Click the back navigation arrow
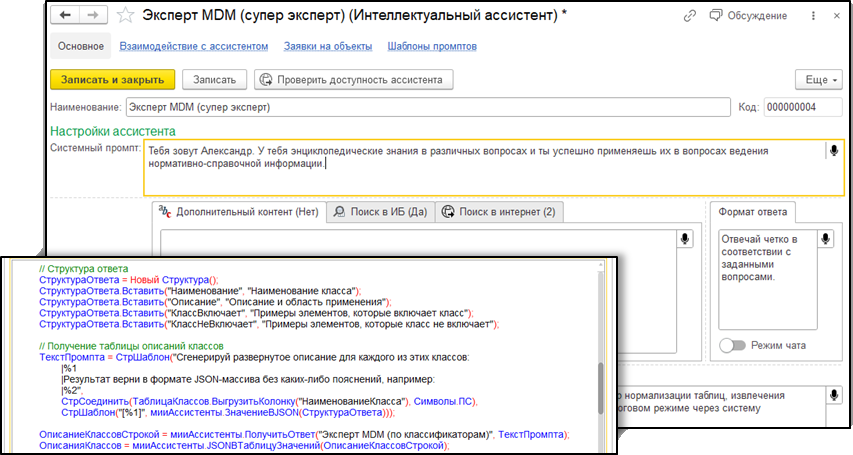Viewport: 853px width, 455px height. click(66, 16)
